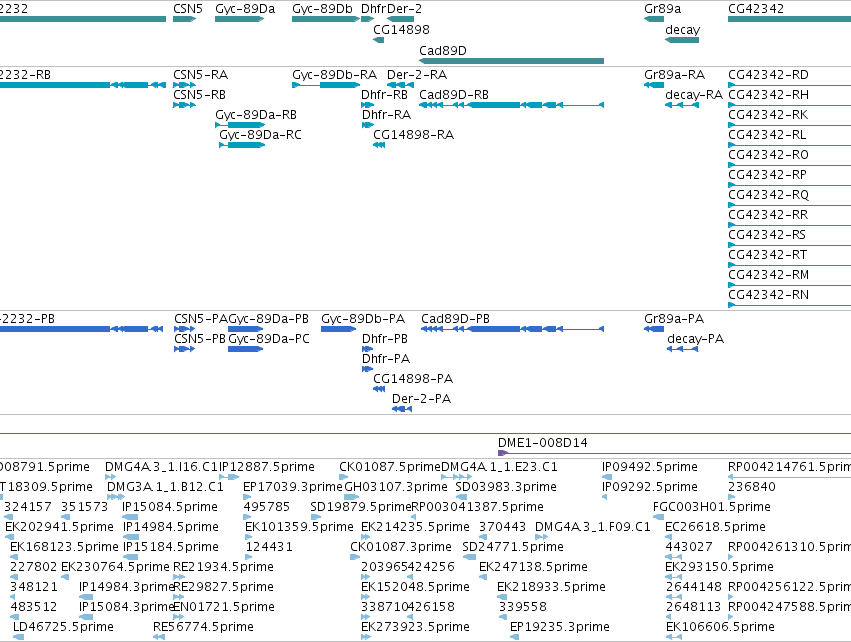Screen dimensions: 851x642
Task: Click EST EP17039.3prime
Action: click(293, 487)
